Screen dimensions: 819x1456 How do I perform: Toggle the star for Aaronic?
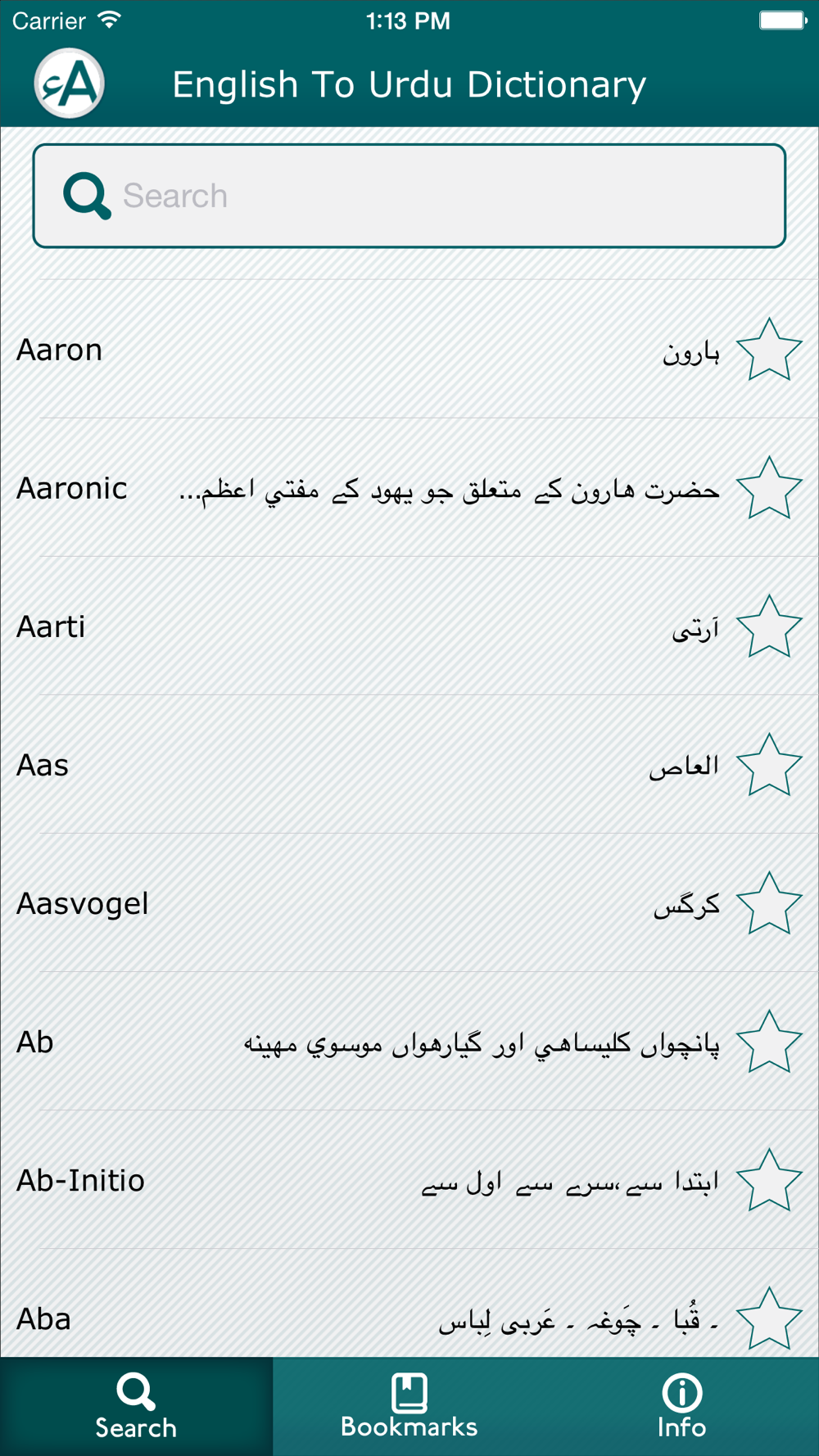[769, 489]
